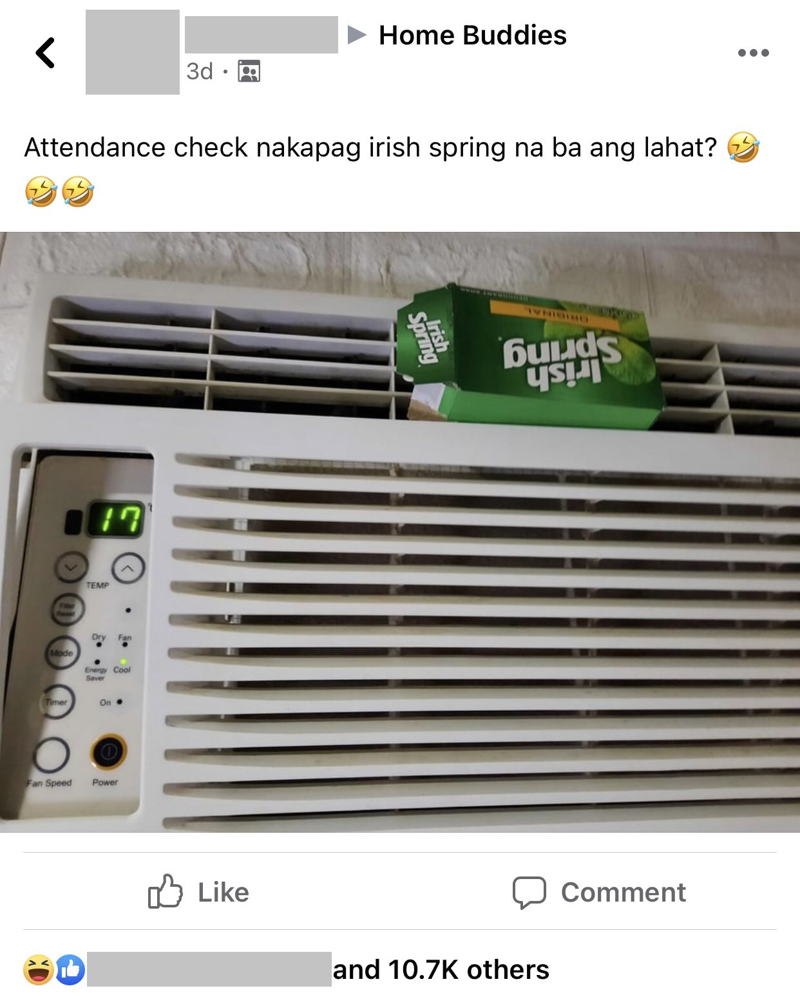Click the 3d post timestamp
The height and width of the screenshot is (1004, 800).
pyautogui.click(x=199, y=71)
